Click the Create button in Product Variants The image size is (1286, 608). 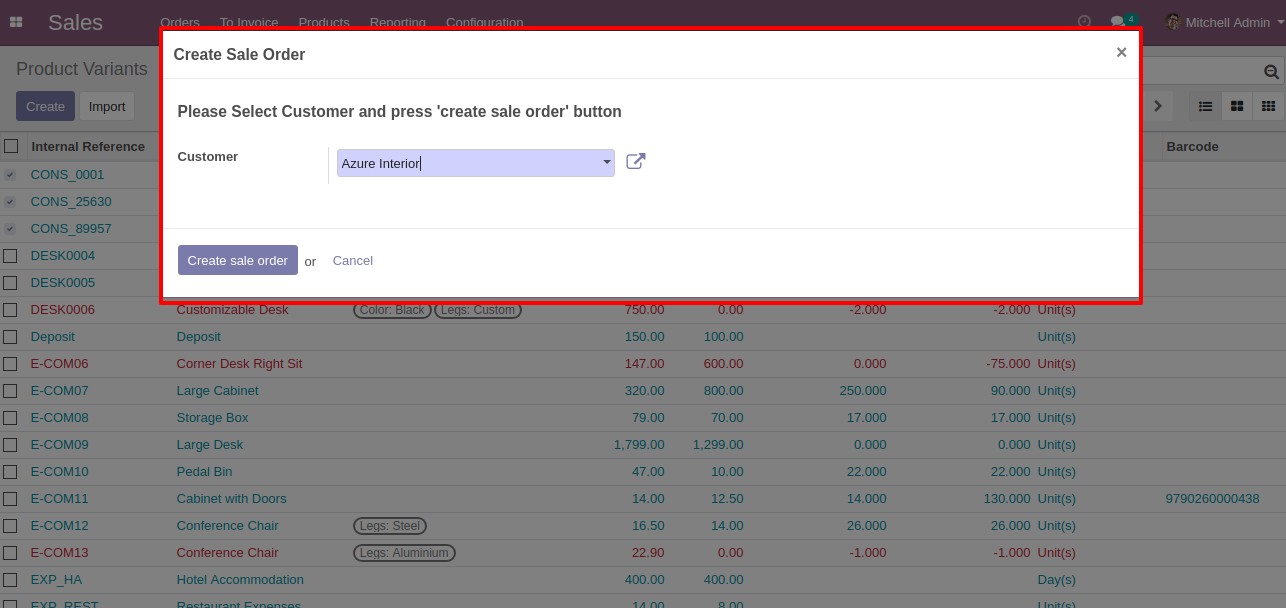[45, 106]
